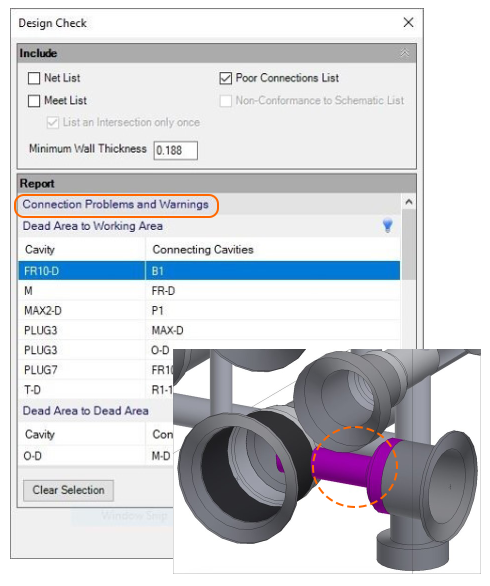Open Dead Area to Dead Area section
Viewport: 490px width, 586px height.
[x=86, y=411]
